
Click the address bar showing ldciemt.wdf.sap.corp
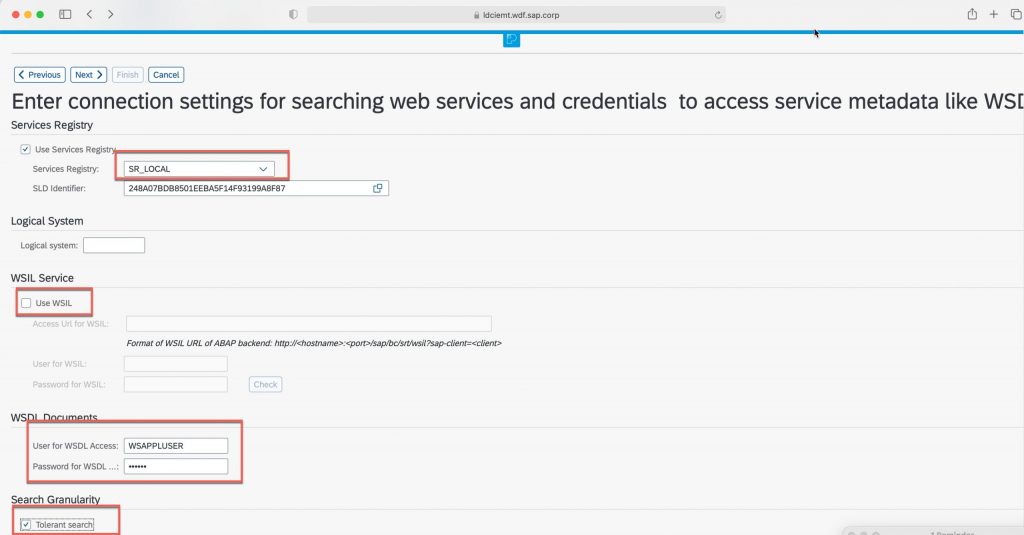coord(516,15)
